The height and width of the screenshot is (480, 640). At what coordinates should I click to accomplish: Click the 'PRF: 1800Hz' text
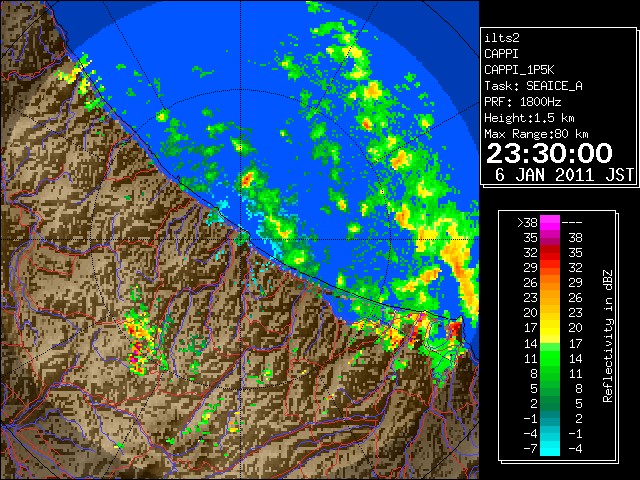[522, 102]
